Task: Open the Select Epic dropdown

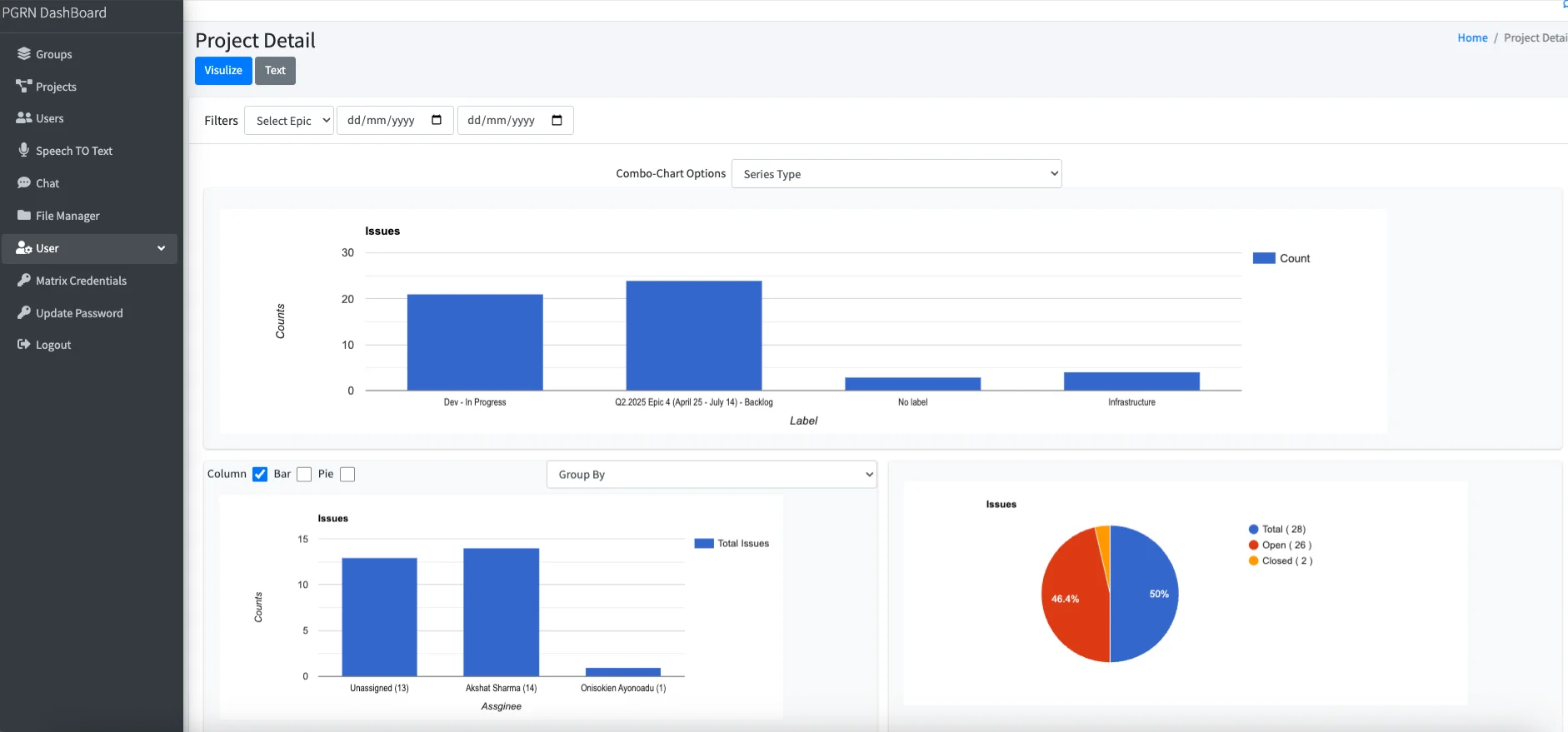Action: click(x=289, y=121)
